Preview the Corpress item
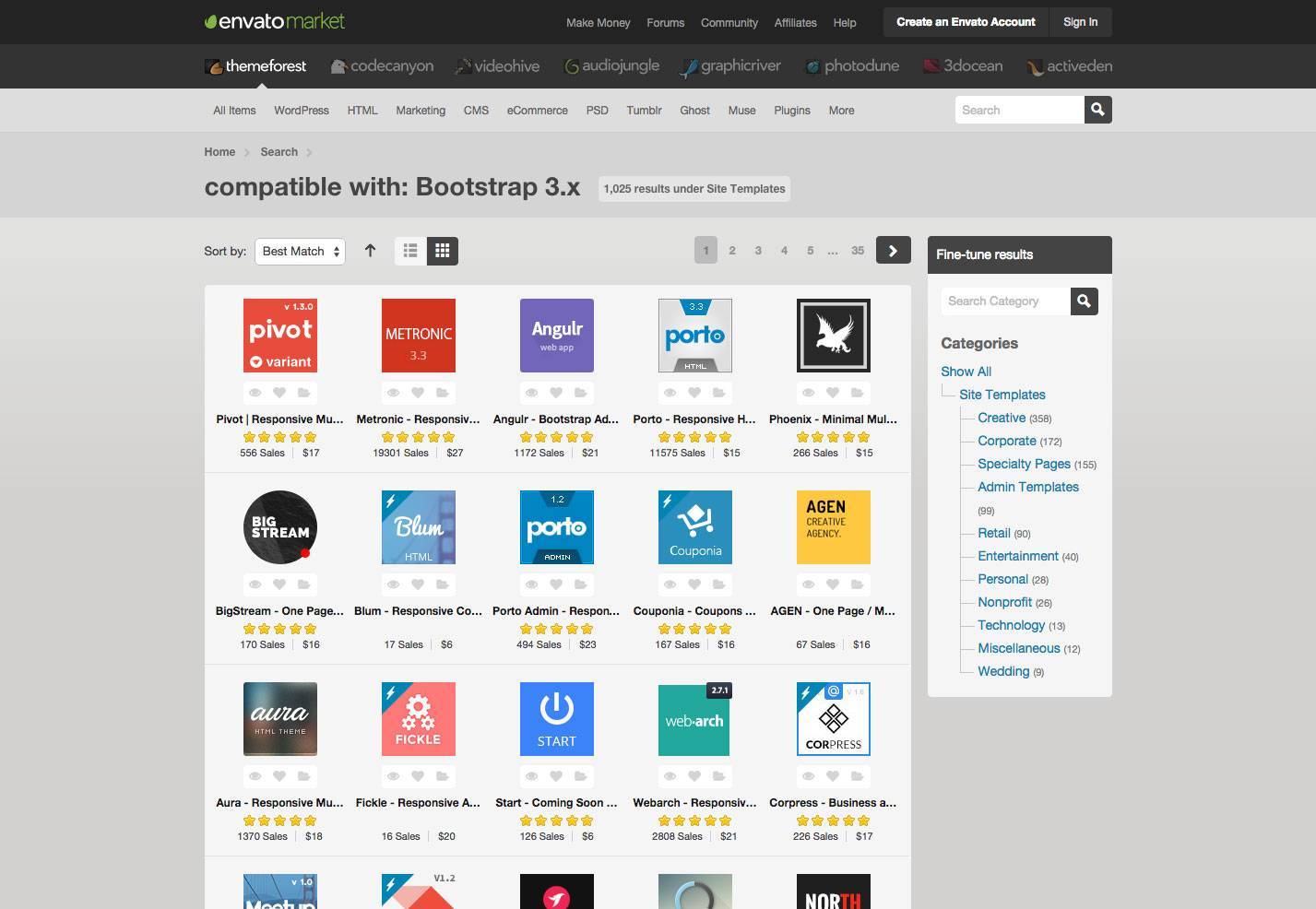The image size is (1316, 909). [x=809, y=776]
